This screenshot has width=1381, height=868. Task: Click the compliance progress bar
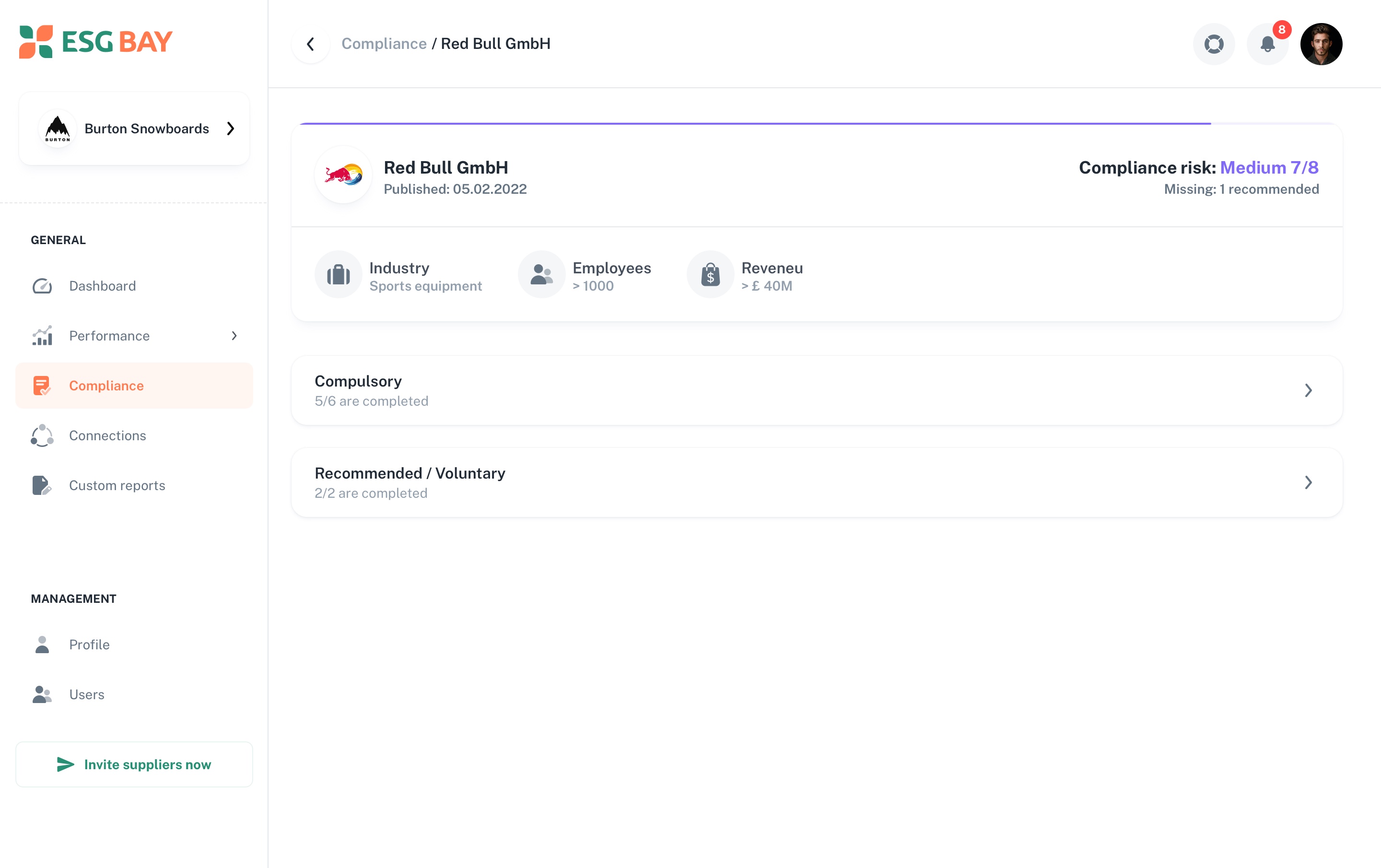817,123
